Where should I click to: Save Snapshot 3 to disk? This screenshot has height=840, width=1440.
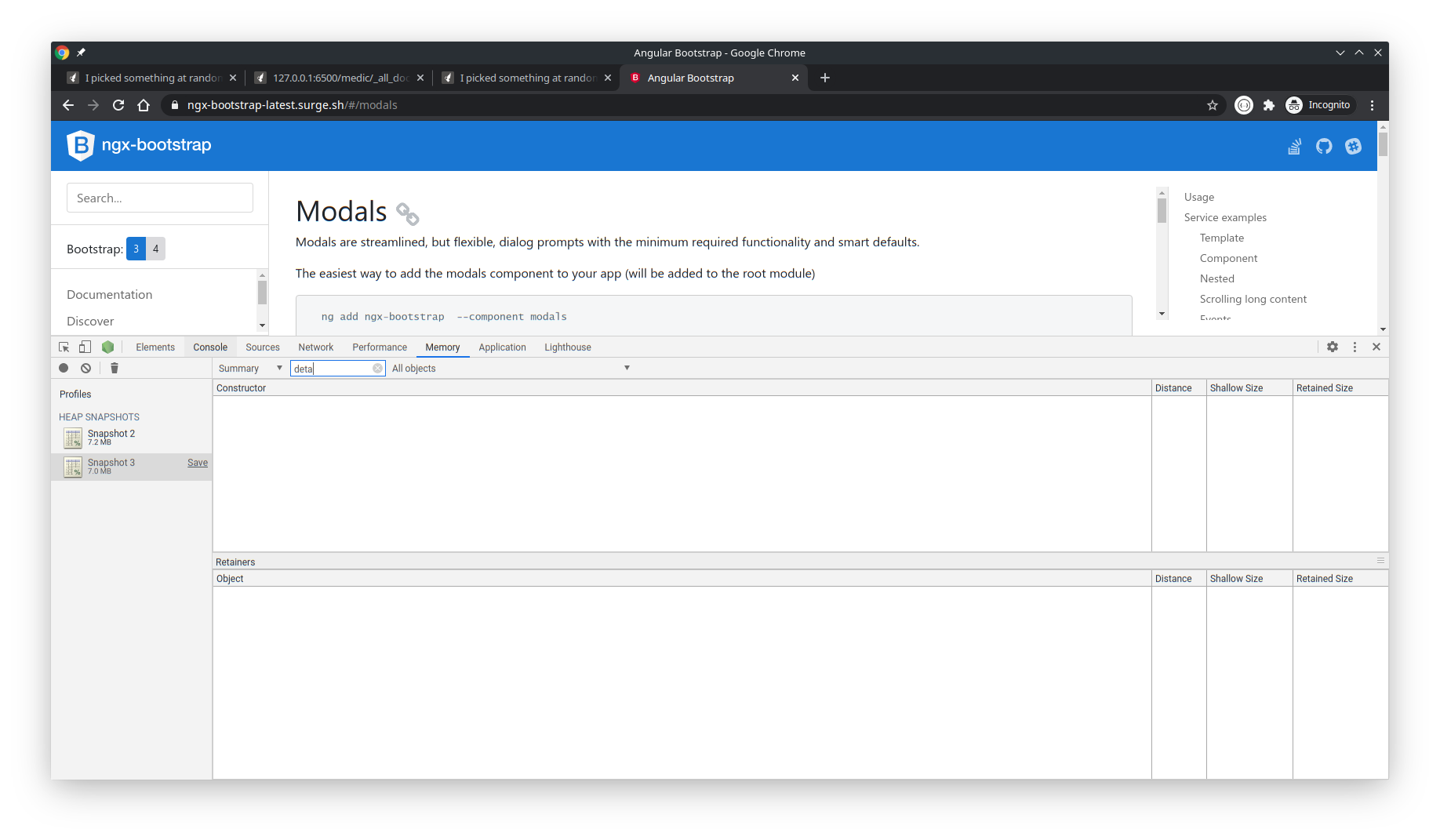[x=197, y=463]
